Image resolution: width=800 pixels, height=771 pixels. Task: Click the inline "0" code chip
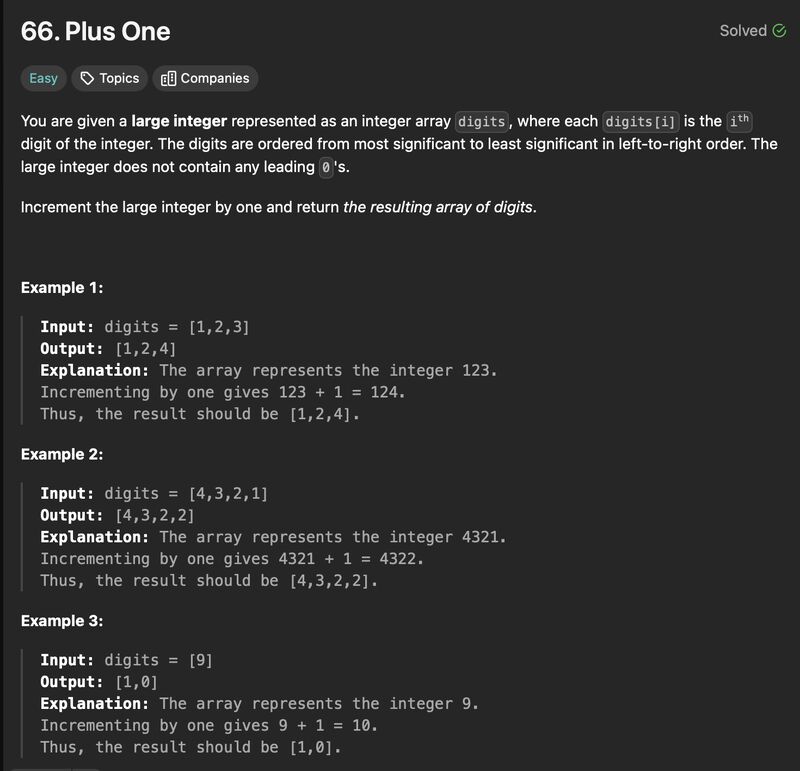326,167
